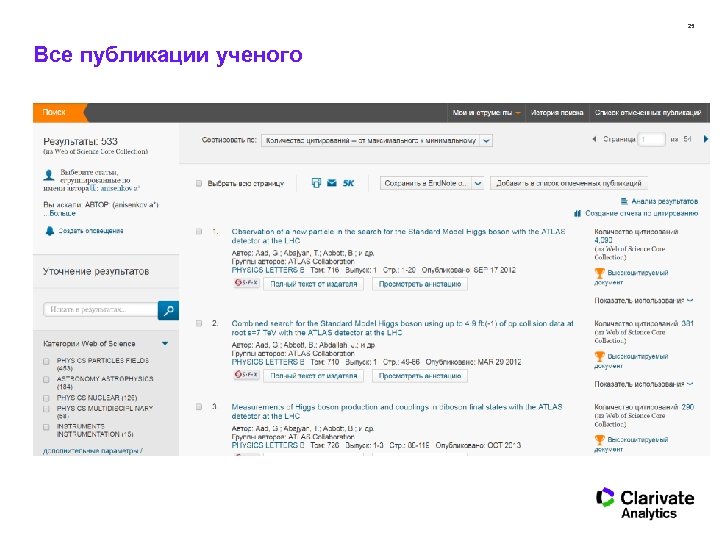This screenshot has height=540, width=720.
Task: Click the More link under search query
Action: [x=62, y=214]
